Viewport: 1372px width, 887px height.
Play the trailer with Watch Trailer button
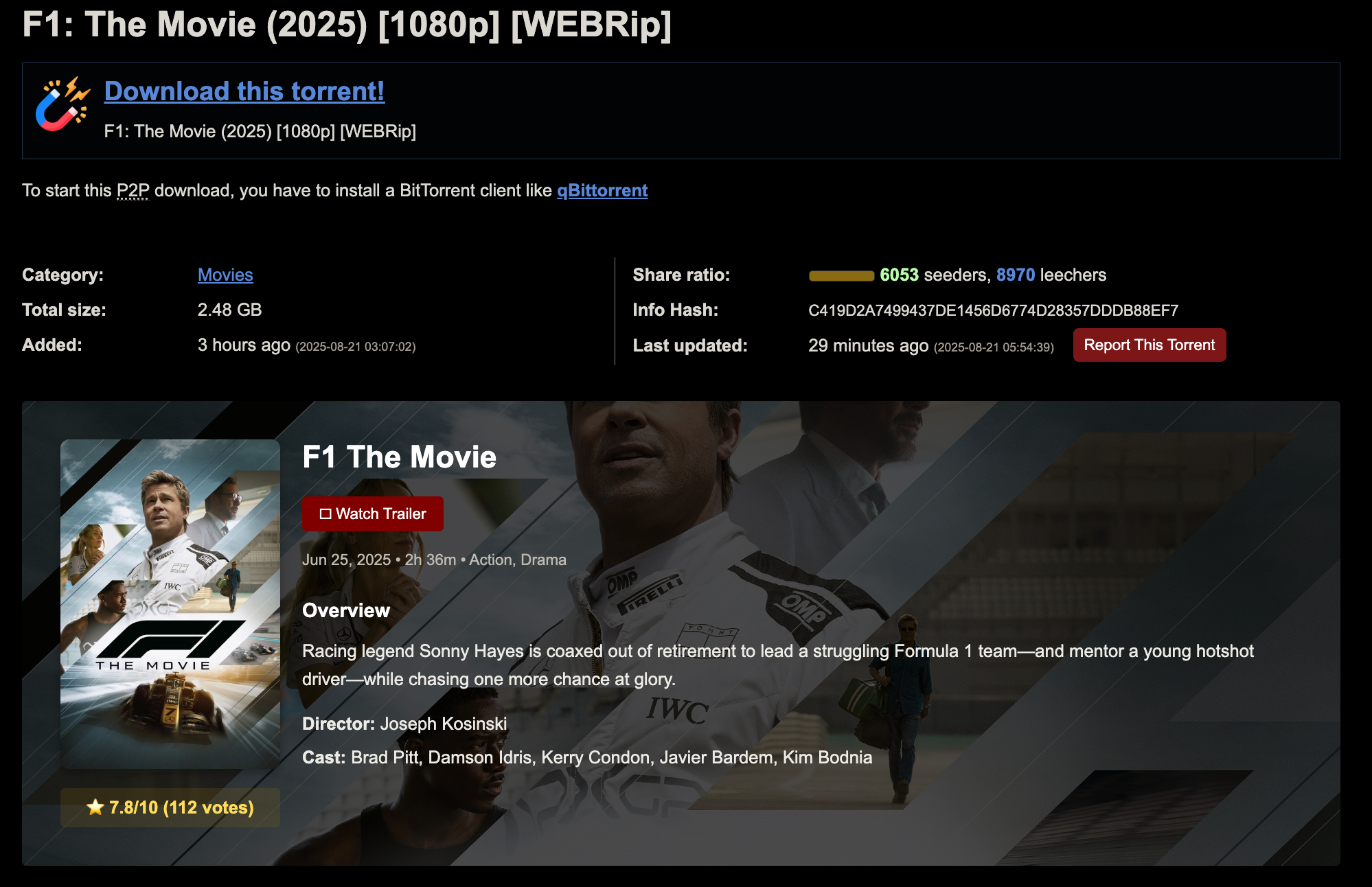pyautogui.click(x=373, y=514)
